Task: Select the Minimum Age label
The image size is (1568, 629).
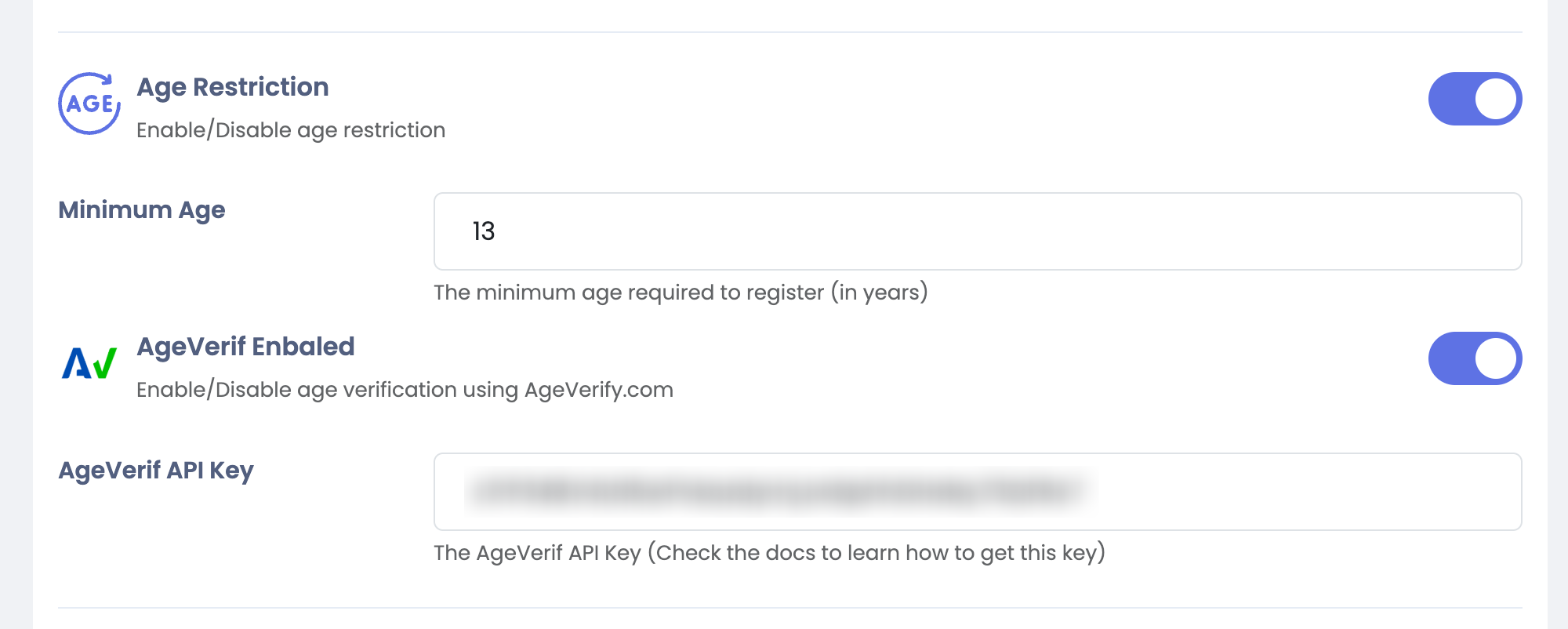Action: click(142, 210)
